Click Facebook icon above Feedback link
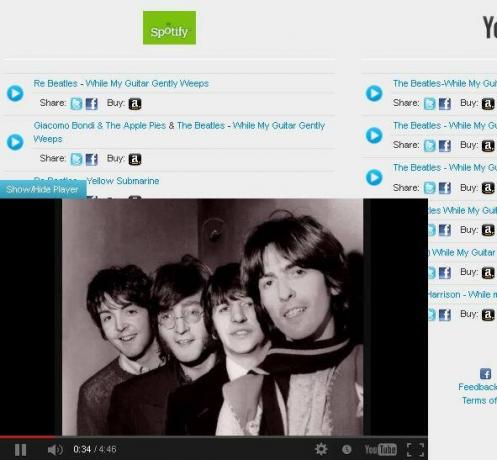 click(486, 374)
